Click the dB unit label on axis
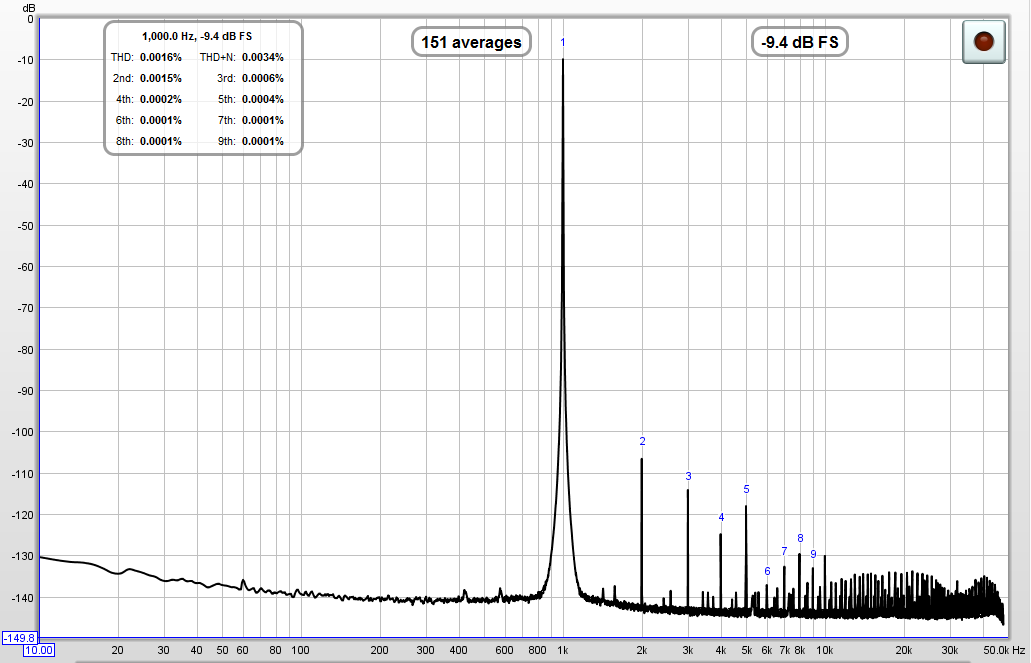The width and height of the screenshot is (1031, 663). [x=29, y=9]
